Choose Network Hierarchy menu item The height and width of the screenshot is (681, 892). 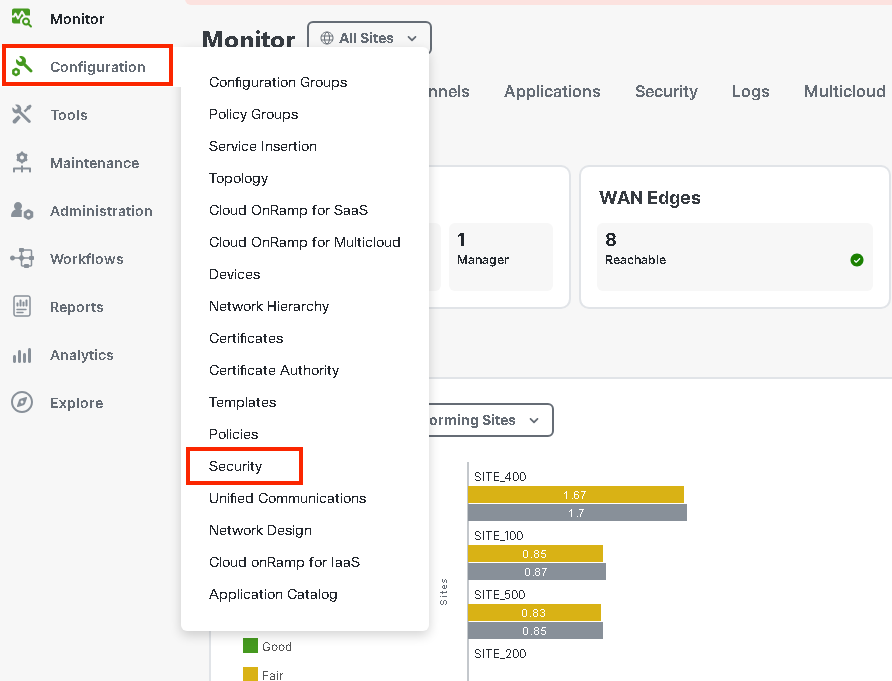(269, 307)
